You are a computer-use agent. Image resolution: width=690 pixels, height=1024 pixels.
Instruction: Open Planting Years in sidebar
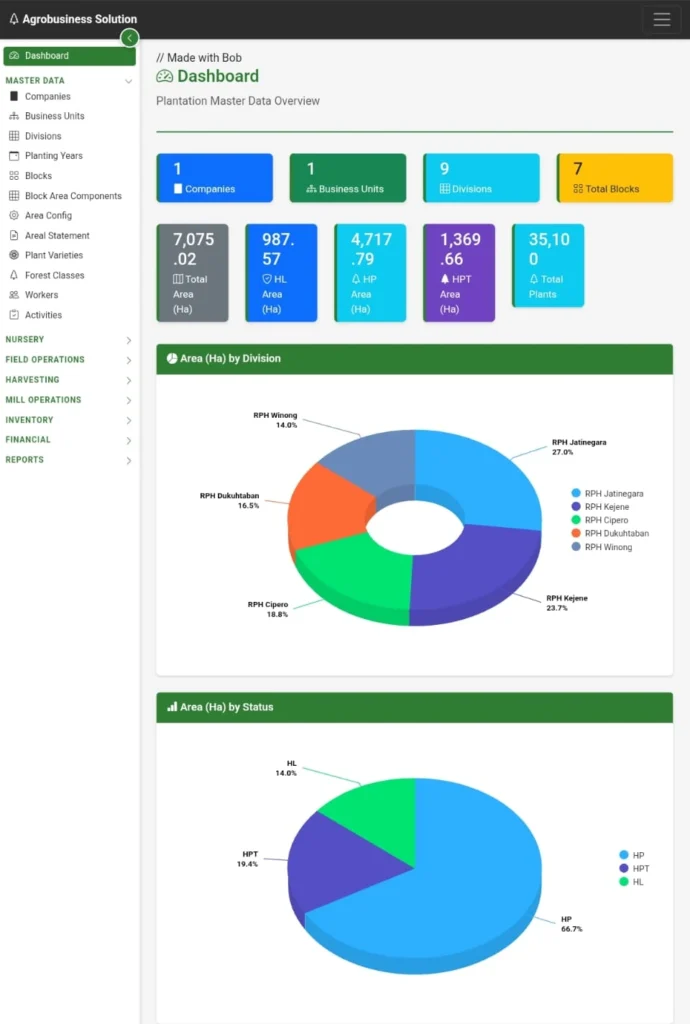point(54,155)
